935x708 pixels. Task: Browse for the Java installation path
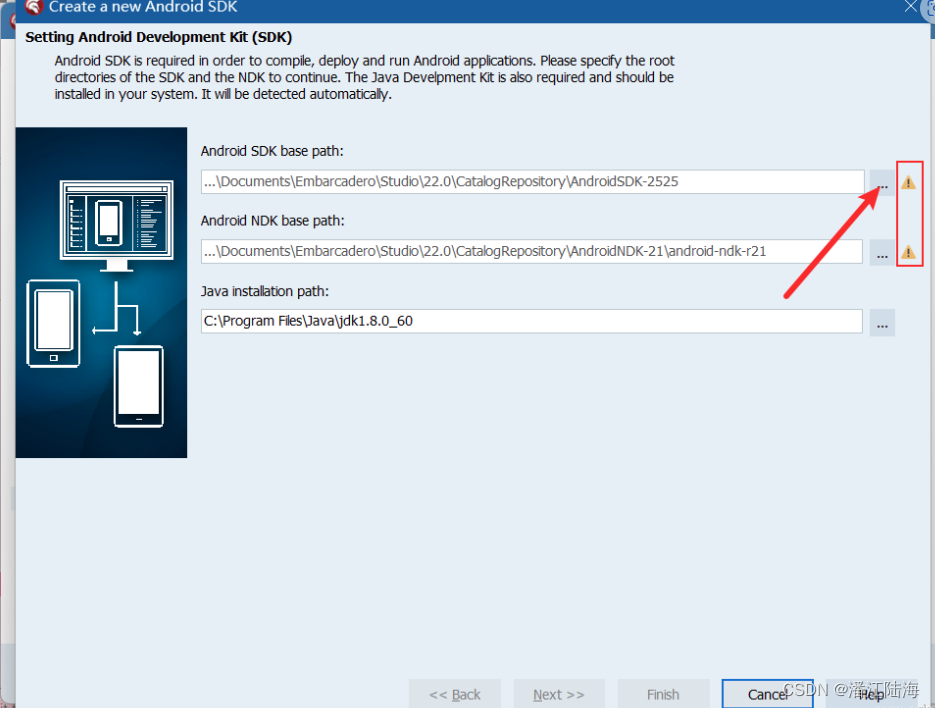882,323
